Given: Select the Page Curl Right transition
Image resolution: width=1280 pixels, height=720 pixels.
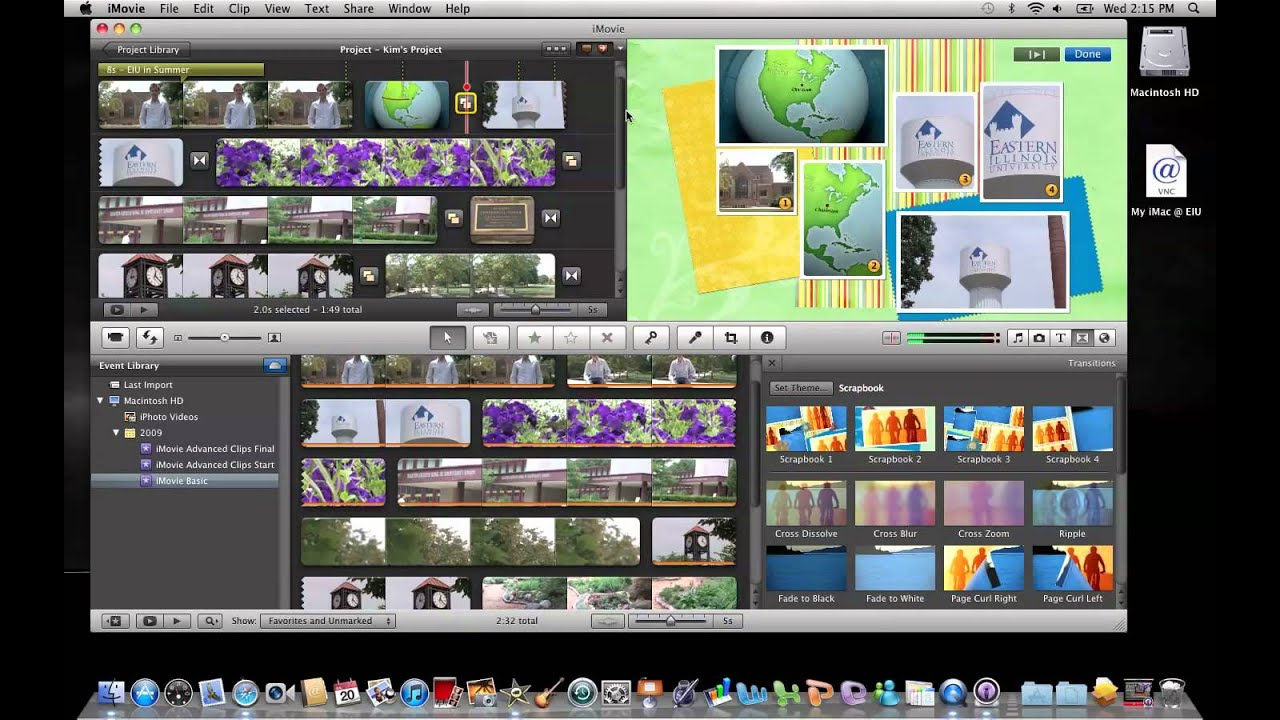Looking at the screenshot, I should (984, 568).
